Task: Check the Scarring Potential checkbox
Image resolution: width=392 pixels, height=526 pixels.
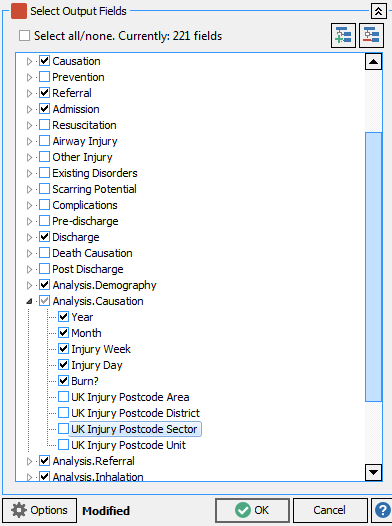Action: (x=45, y=189)
